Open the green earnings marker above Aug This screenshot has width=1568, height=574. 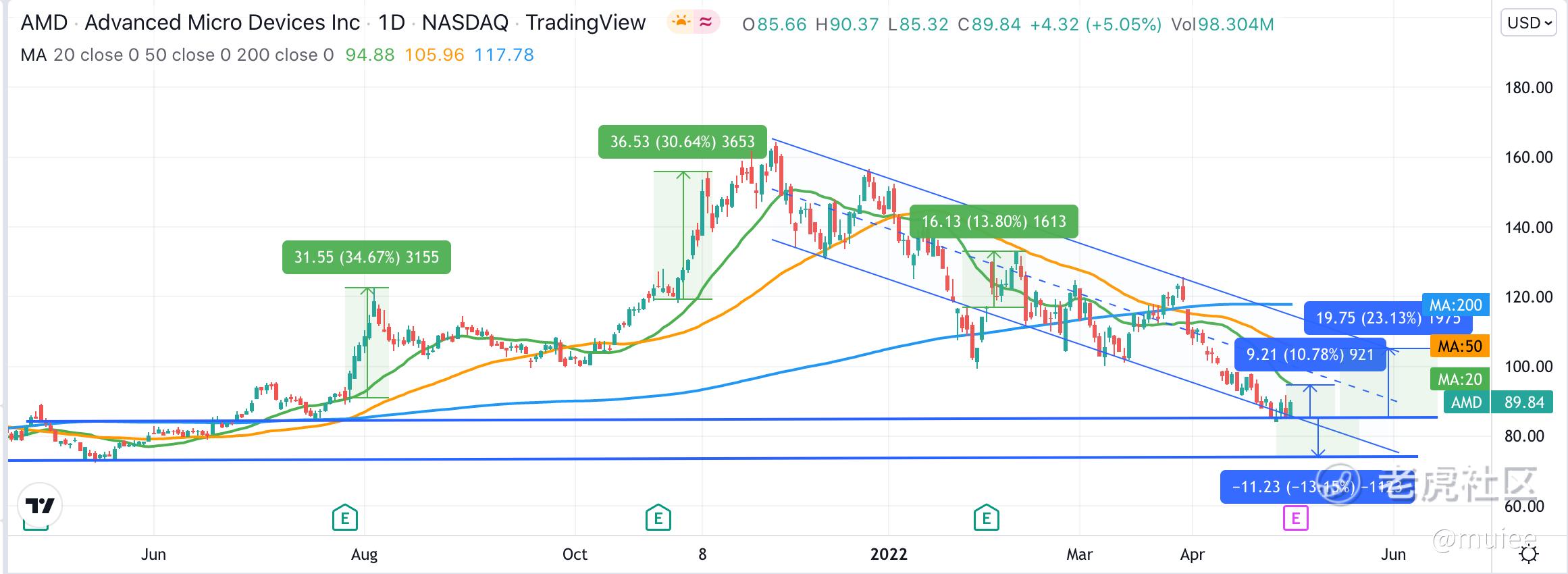point(344,518)
